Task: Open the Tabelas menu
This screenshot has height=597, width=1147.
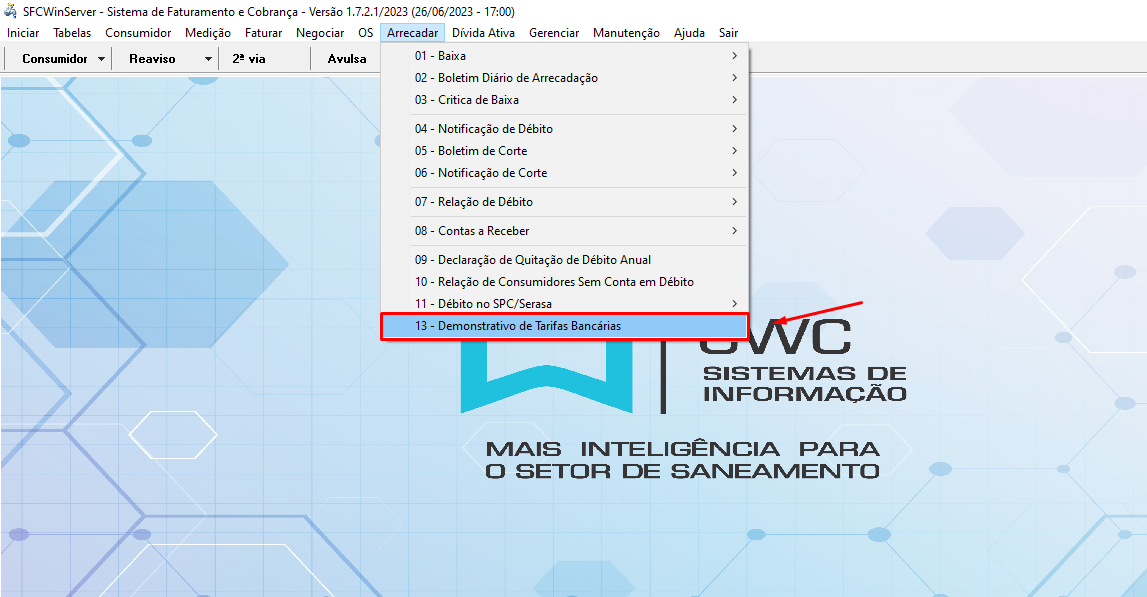Action: coord(72,33)
